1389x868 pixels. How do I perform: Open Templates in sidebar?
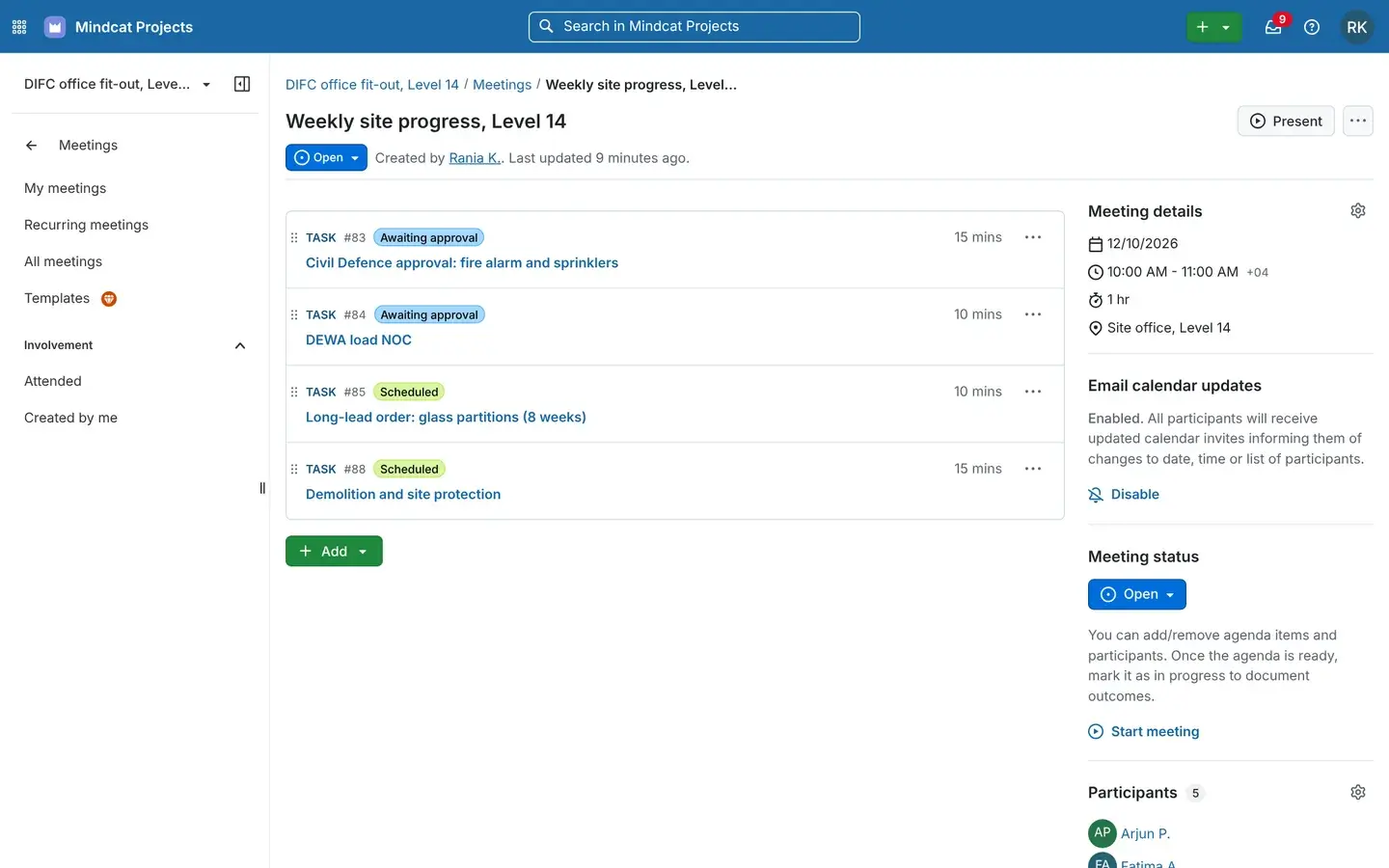coord(57,298)
